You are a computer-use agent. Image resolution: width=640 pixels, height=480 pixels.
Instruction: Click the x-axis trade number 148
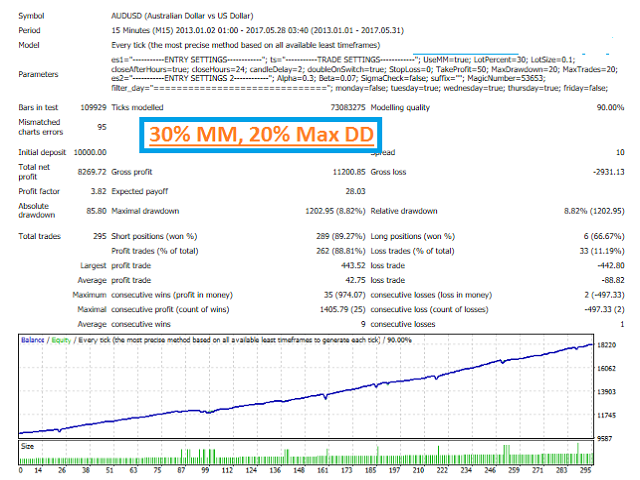299,471
